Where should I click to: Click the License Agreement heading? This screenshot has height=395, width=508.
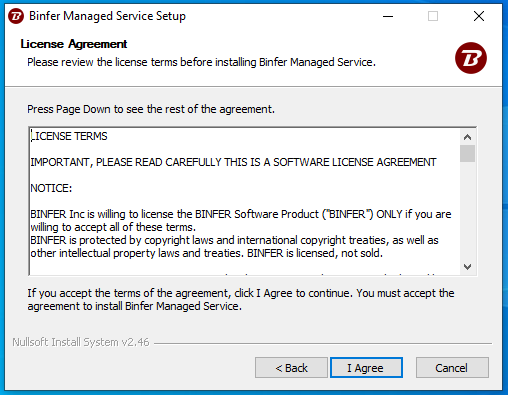click(74, 44)
